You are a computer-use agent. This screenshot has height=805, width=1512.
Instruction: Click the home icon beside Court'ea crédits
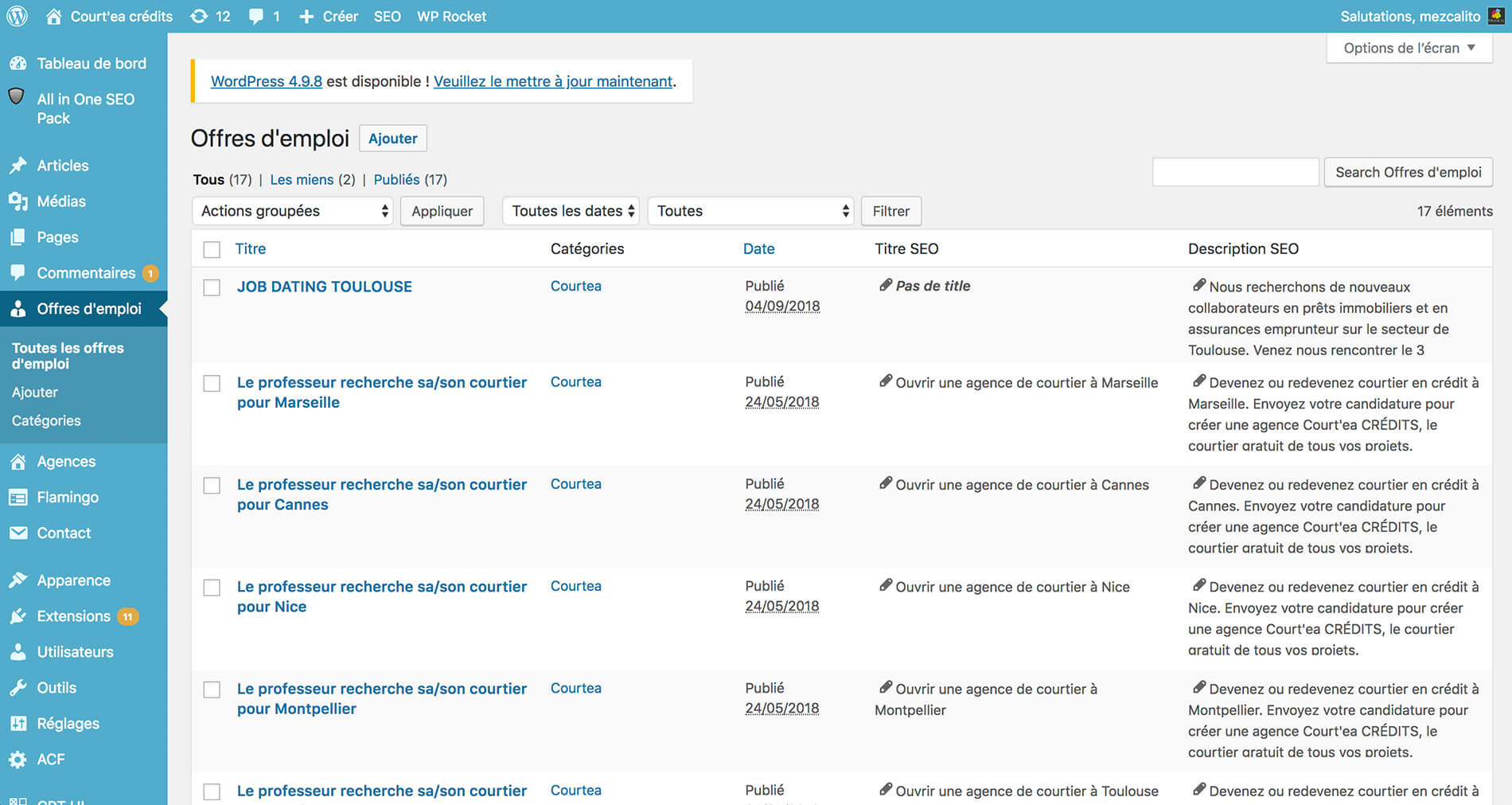click(53, 16)
